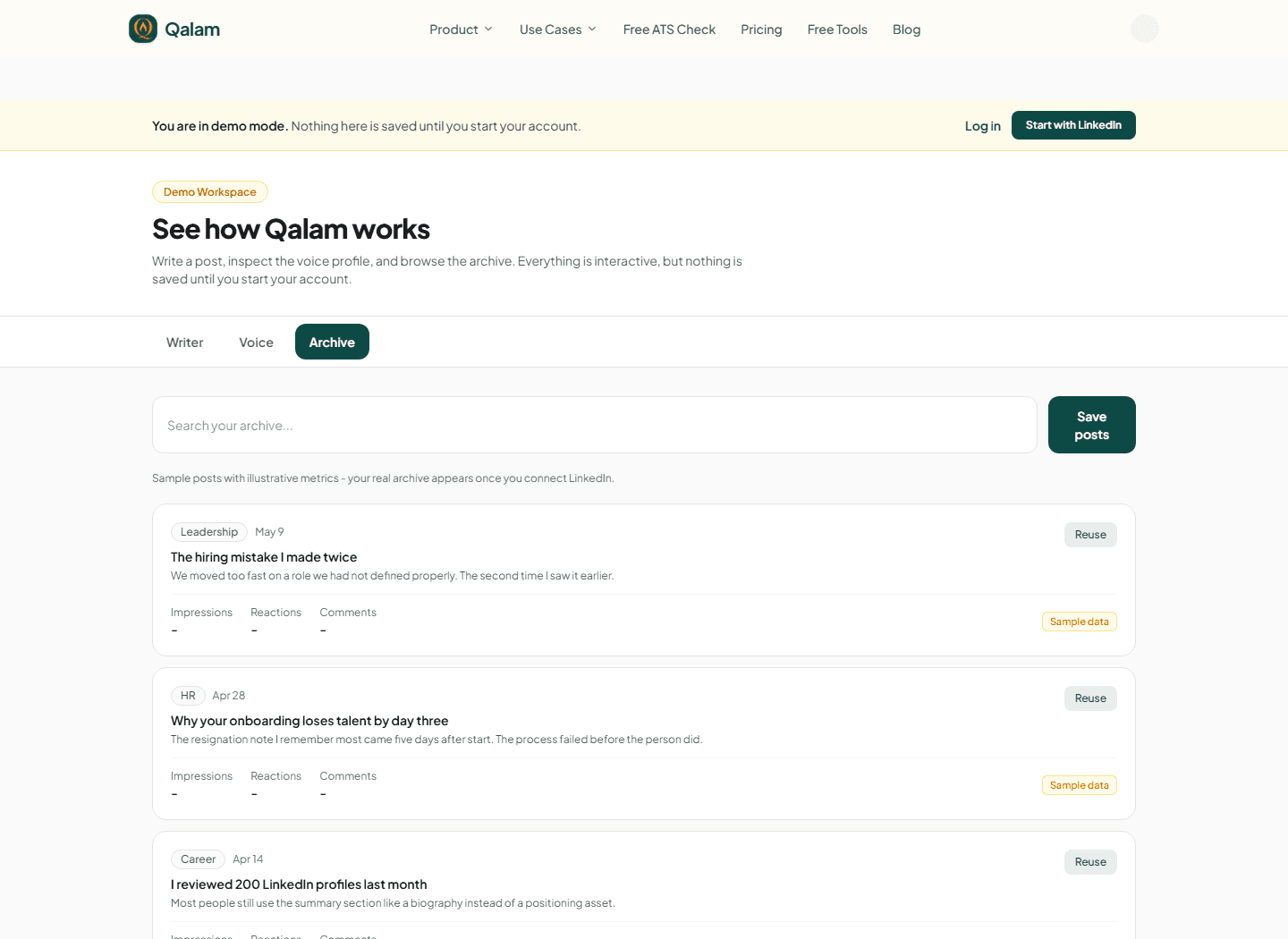Screen dimensions: 1288x939
Task: Open "I reviewed 200 LinkedIn profiles last month"
Action: point(299,884)
